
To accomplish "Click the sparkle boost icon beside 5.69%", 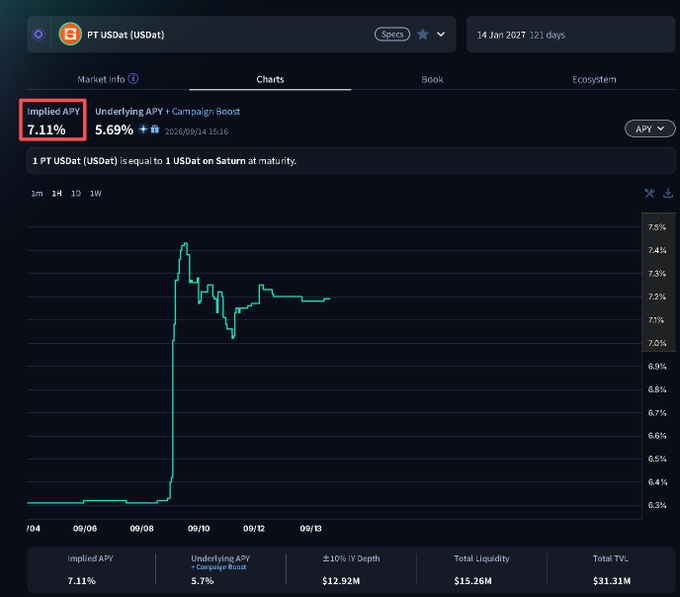I will point(143,129).
